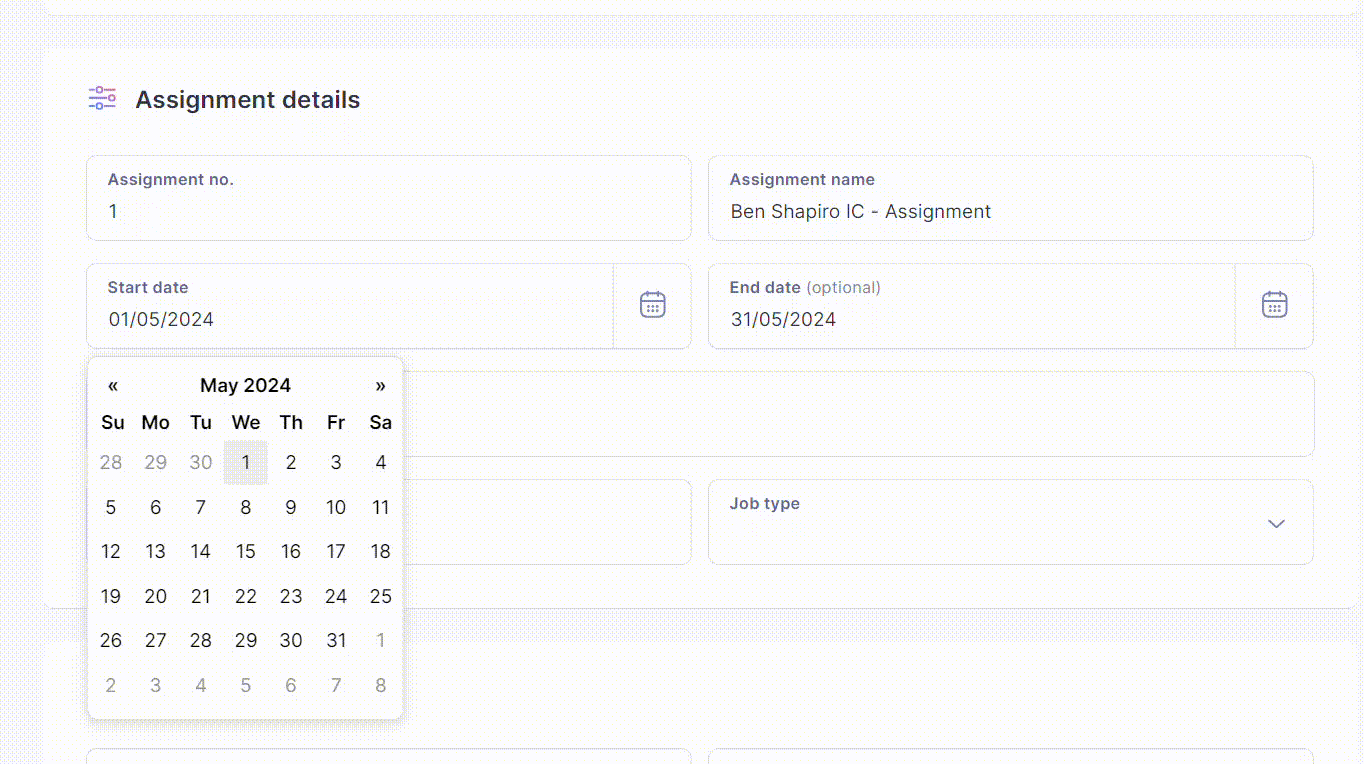Select June 8 from next month
Screen dimensions: 1364x764
pyautogui.click(x=380, y=686)
